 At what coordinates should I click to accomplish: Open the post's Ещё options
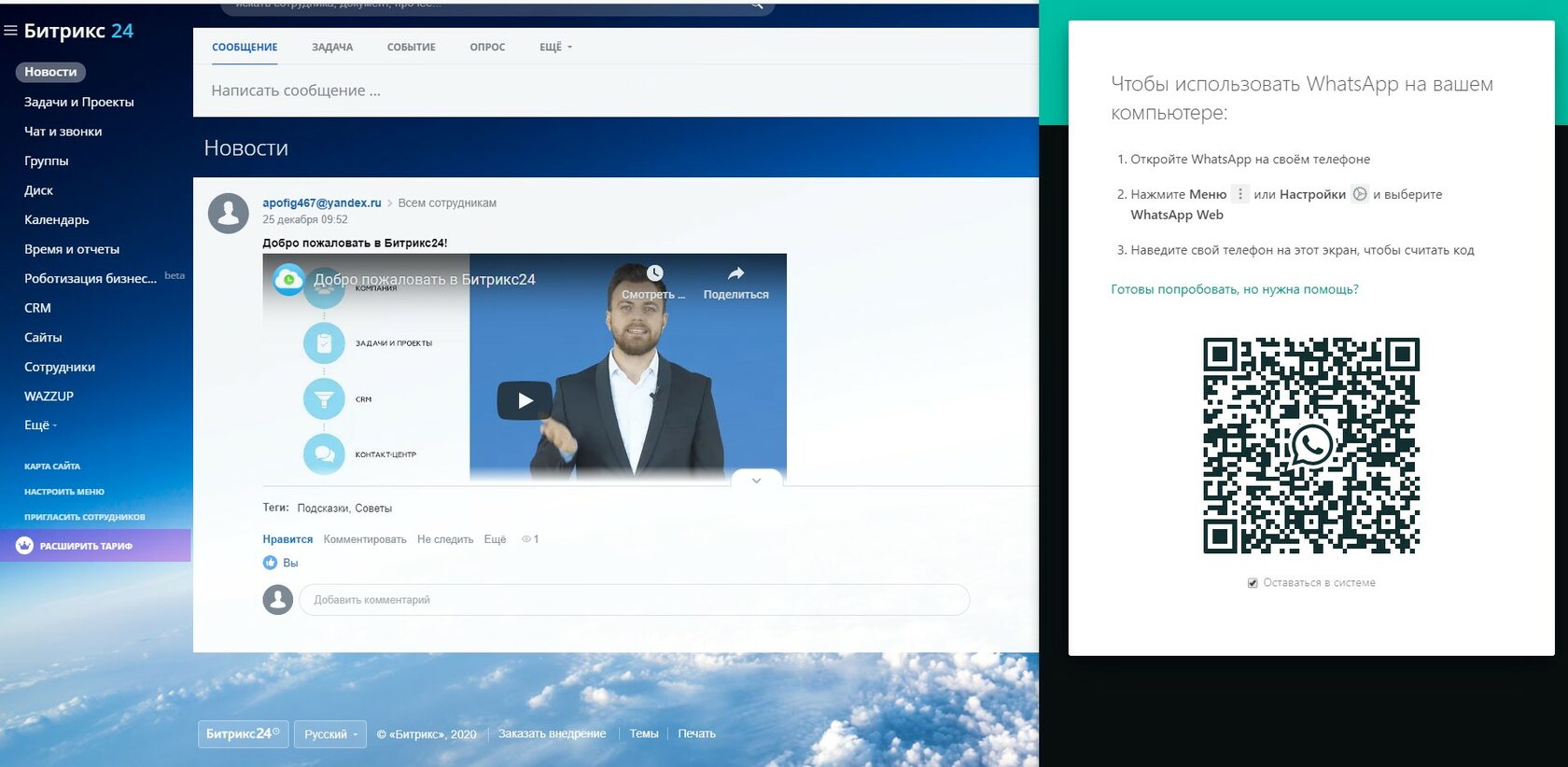point(495,539)
